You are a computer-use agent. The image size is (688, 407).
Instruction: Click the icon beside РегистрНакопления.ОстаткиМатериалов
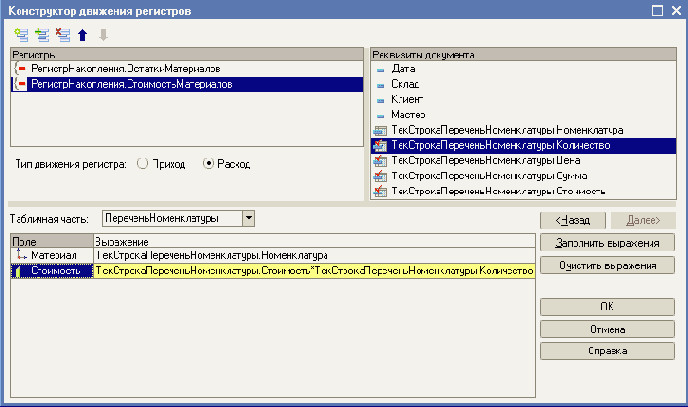click(22, 68)
